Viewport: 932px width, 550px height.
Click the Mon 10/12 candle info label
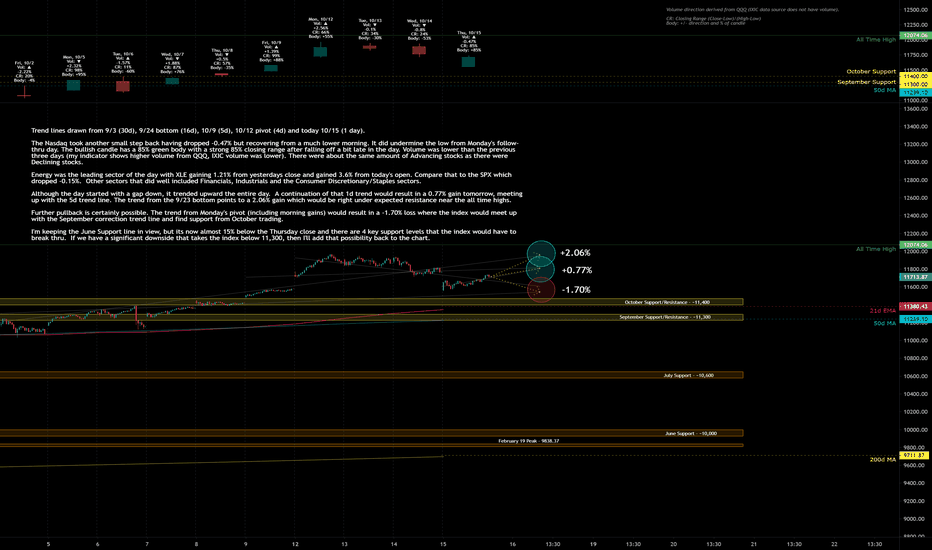(x=320, y=28)
